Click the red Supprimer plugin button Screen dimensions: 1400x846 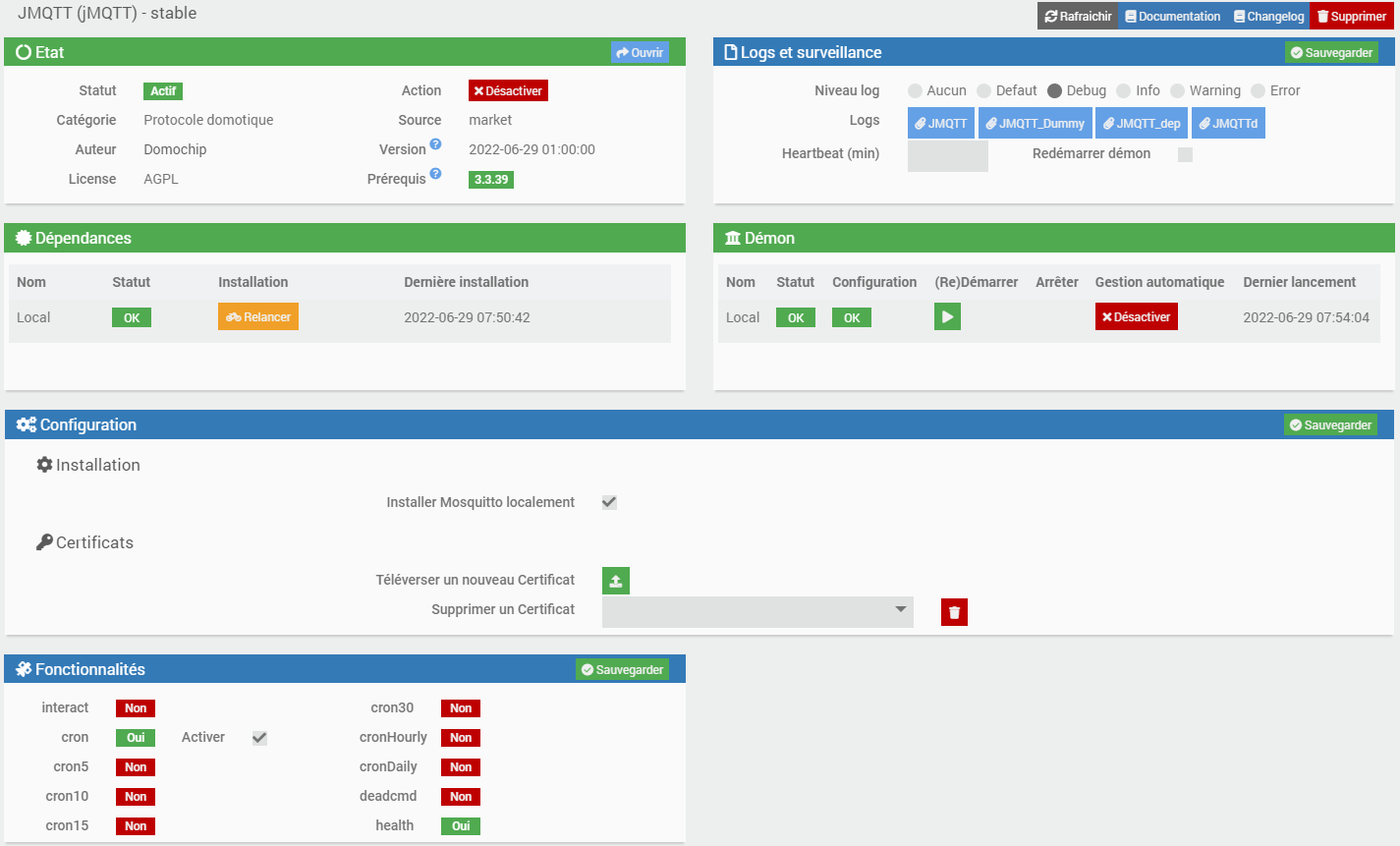[x=1352, y=16]
